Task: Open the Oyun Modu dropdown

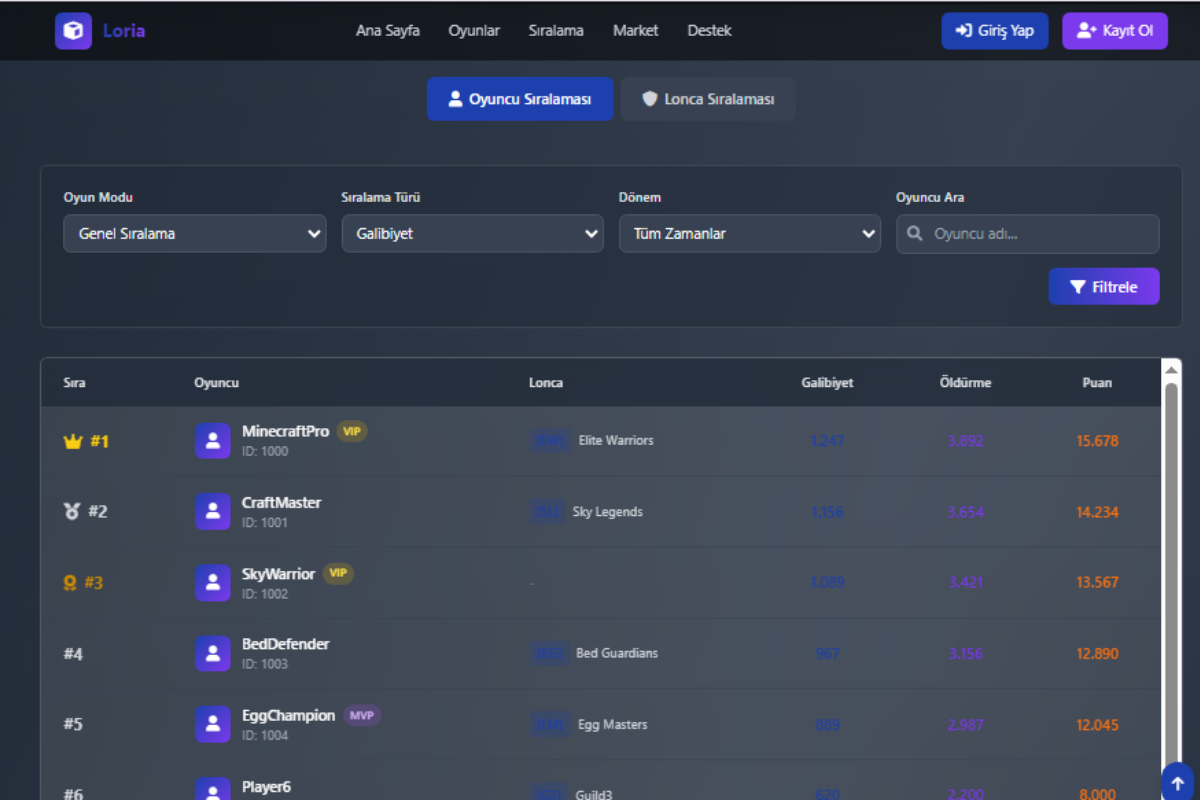Action: coord(194,234)
